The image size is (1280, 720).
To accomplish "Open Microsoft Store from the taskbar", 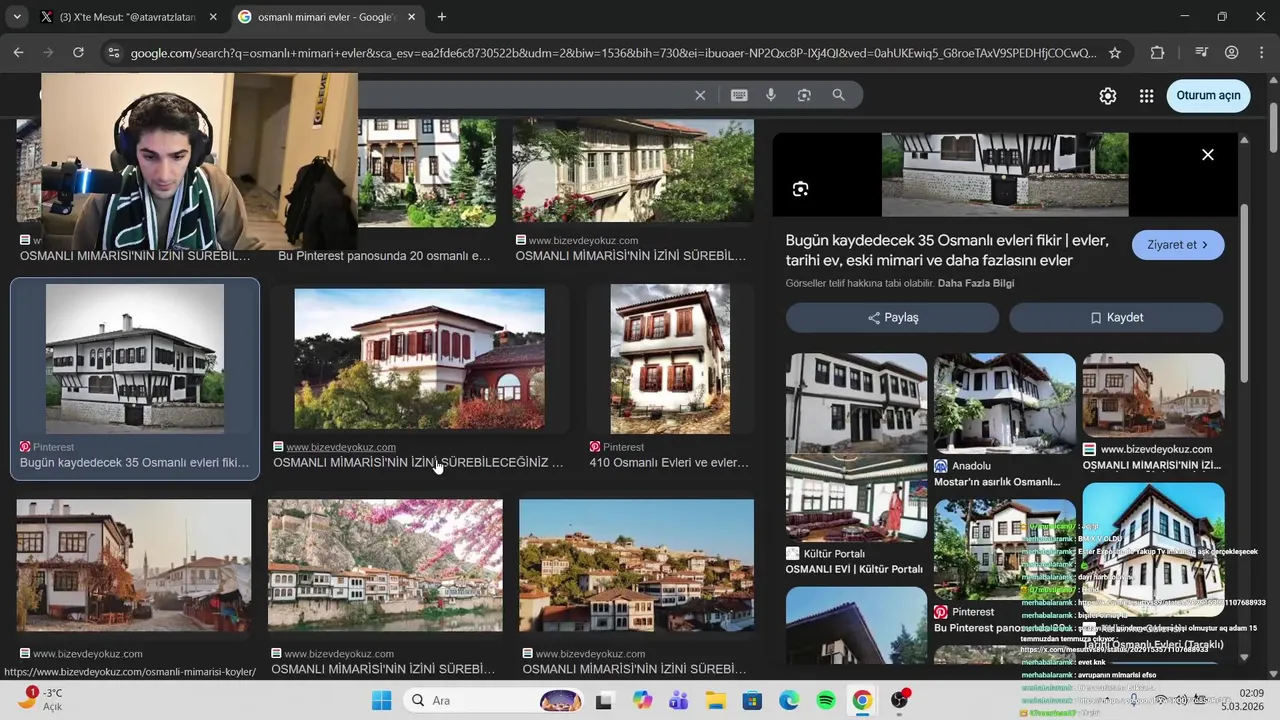I will click(x=752, y=700).
